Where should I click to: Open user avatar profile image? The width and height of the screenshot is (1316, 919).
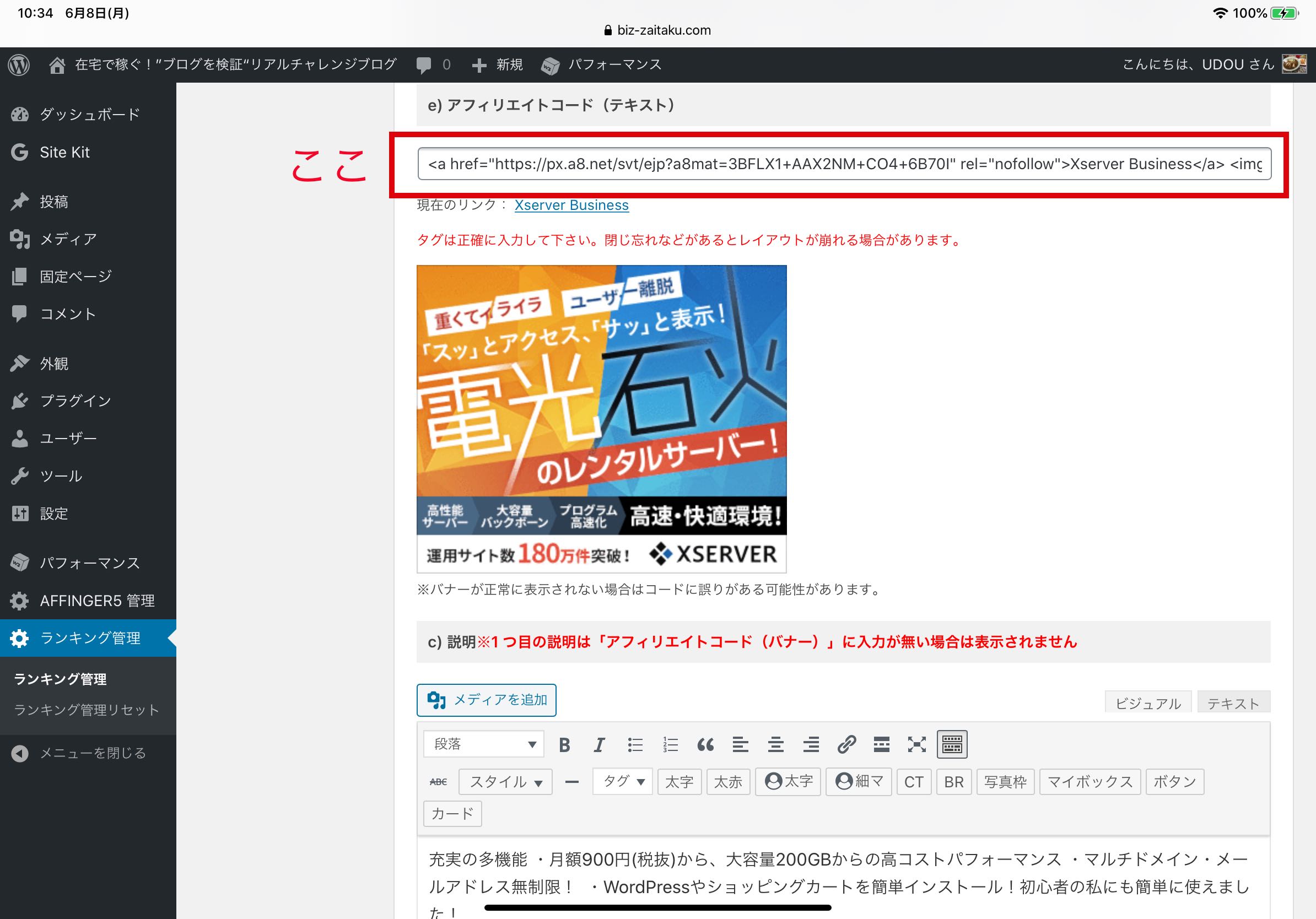click(1294, 64)
